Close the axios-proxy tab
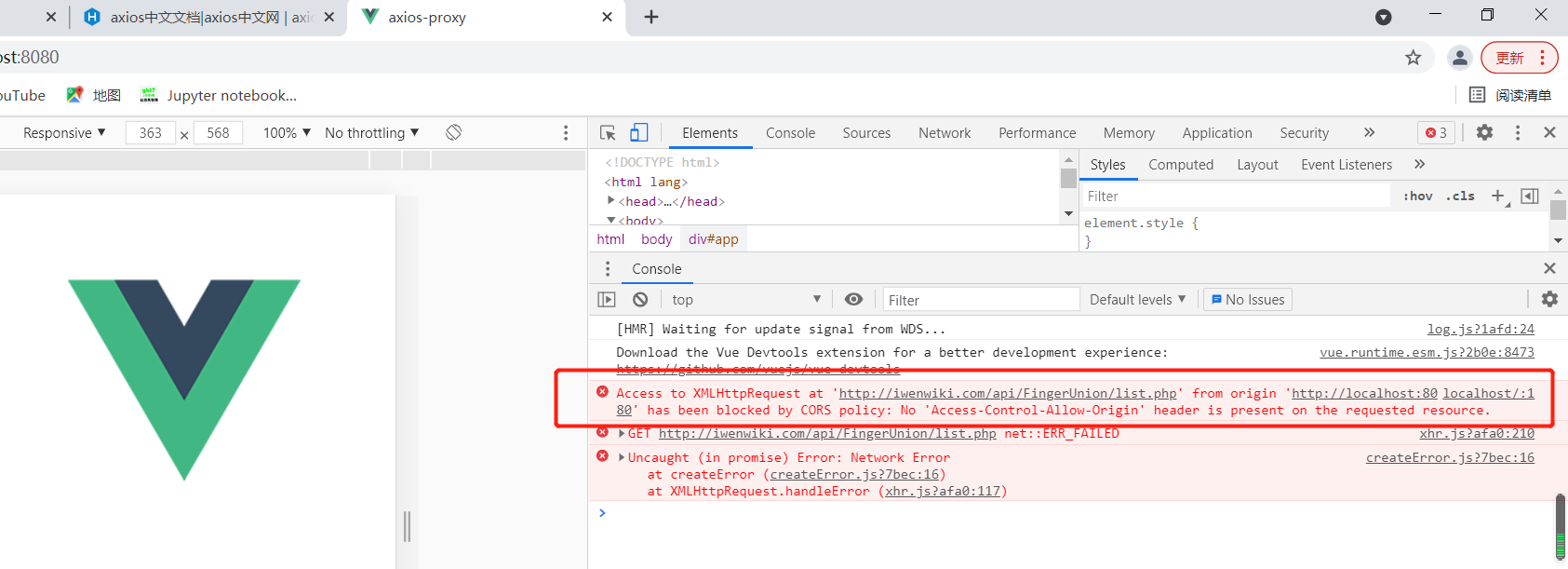Image resolution: width=1568 pixels, height=569 pixels. pos(607,17)
